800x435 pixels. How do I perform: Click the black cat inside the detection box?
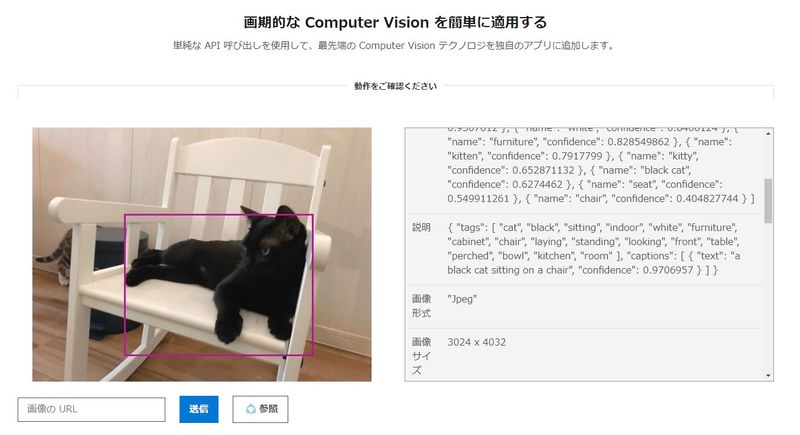(224, 273)
